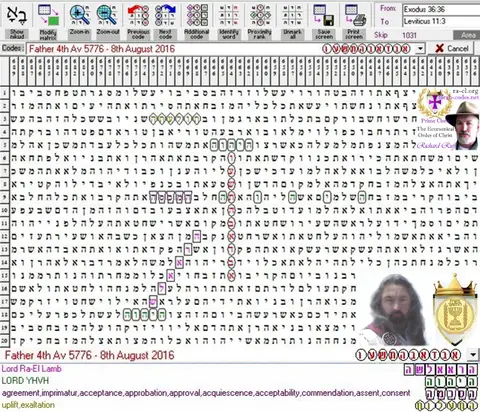The image size is (480, 412).
Task: Toggle the Show nikud tool
Action: tap(16, 22)
